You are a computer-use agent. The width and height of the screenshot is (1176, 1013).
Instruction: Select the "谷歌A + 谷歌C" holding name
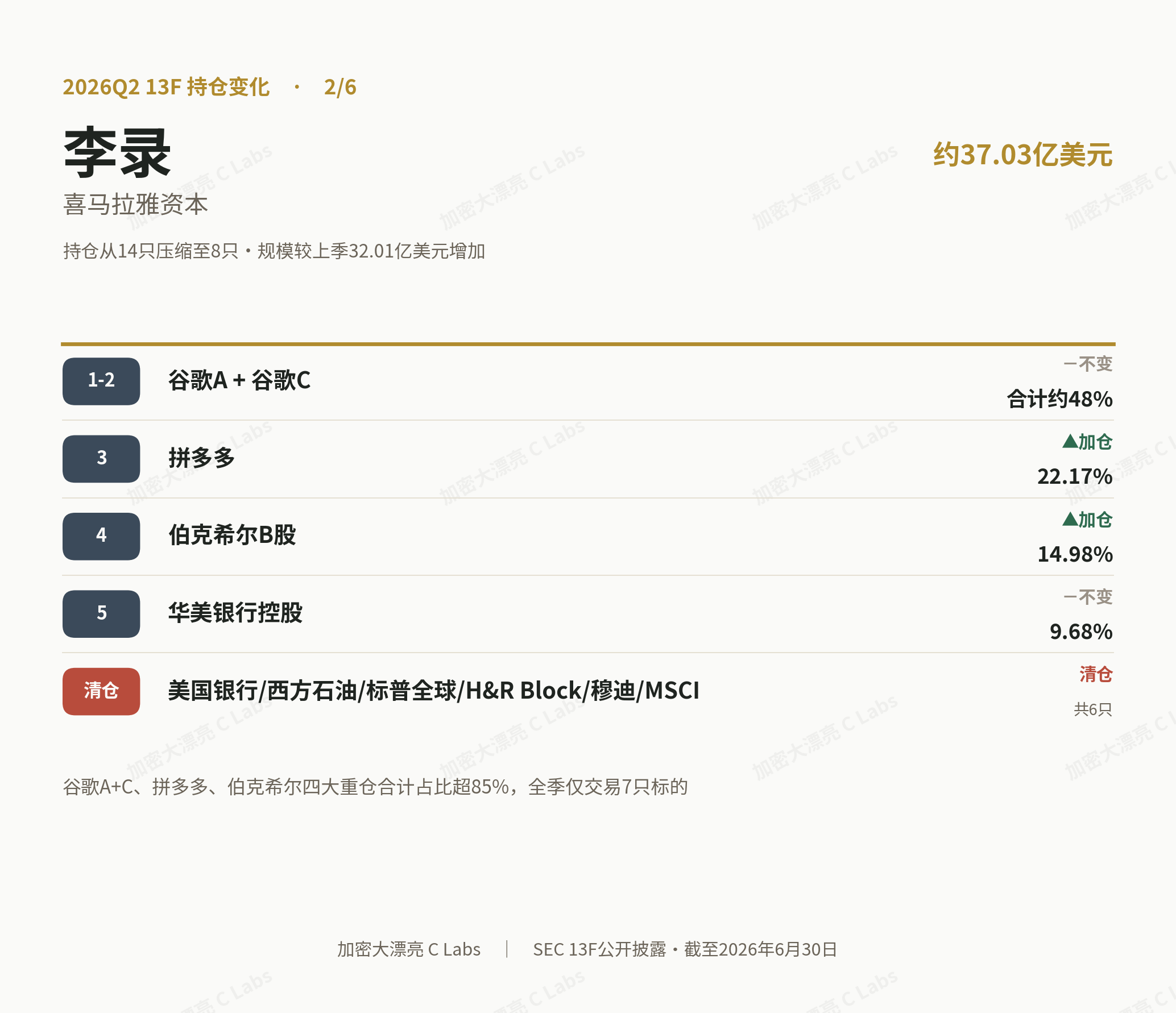click(x=239, y=380)
